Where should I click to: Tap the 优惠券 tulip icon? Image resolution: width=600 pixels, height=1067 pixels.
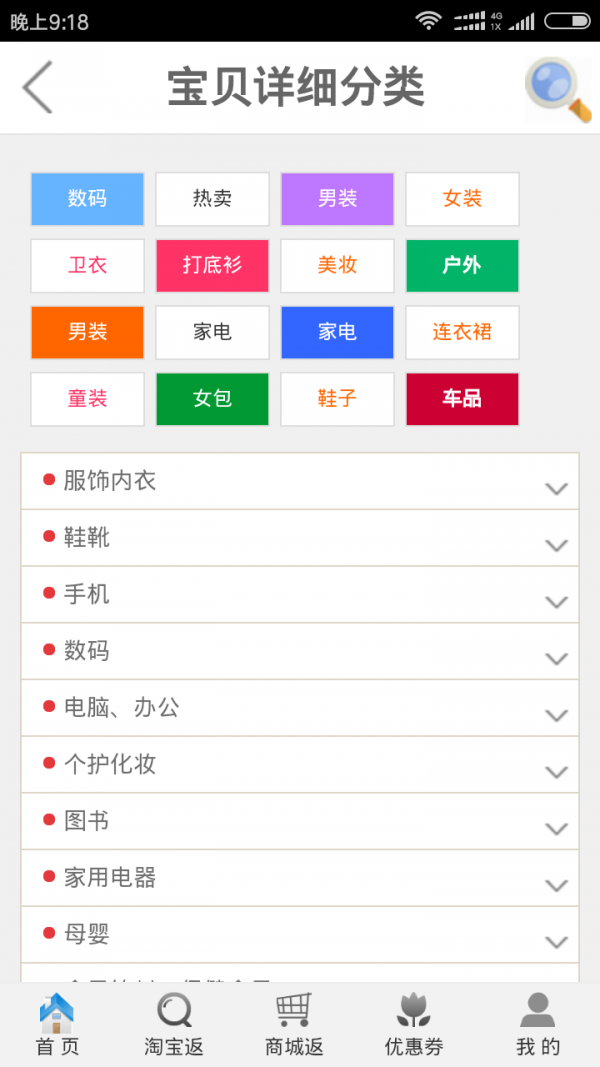(413, 1011)
